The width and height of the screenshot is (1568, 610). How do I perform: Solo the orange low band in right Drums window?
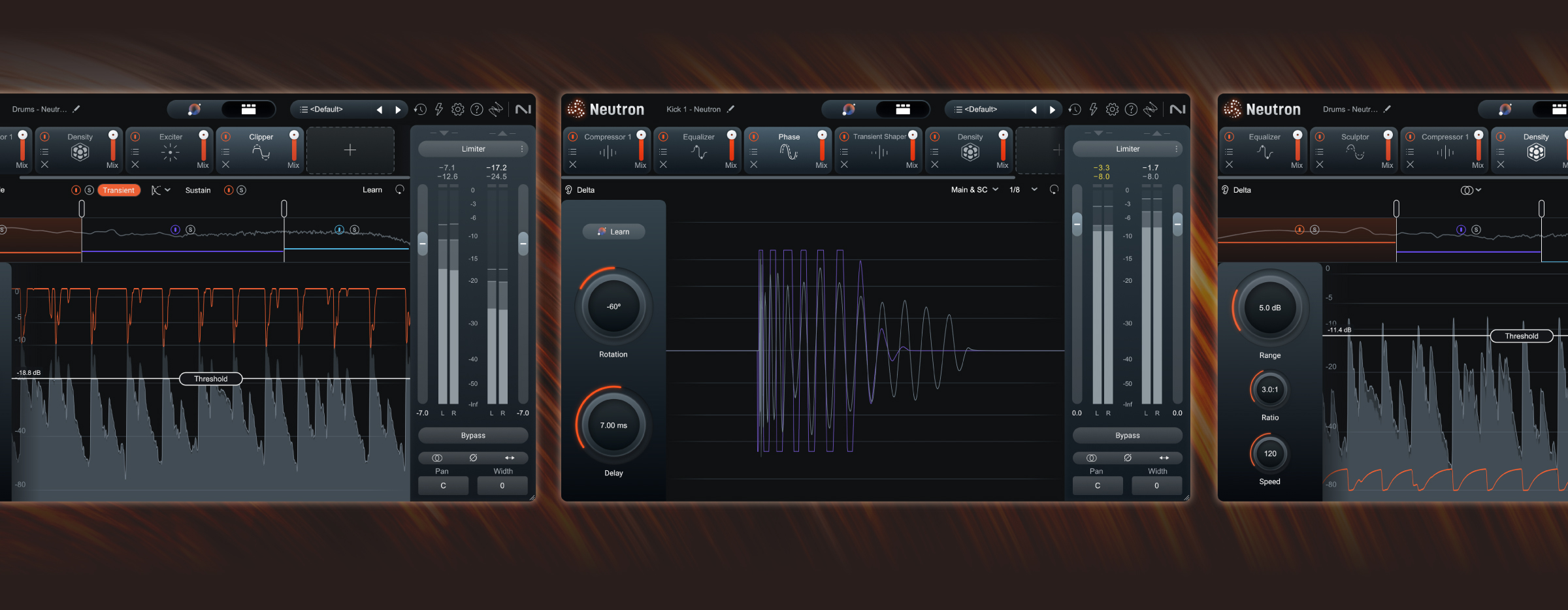pyautogui.click(x=1315, y=230)
